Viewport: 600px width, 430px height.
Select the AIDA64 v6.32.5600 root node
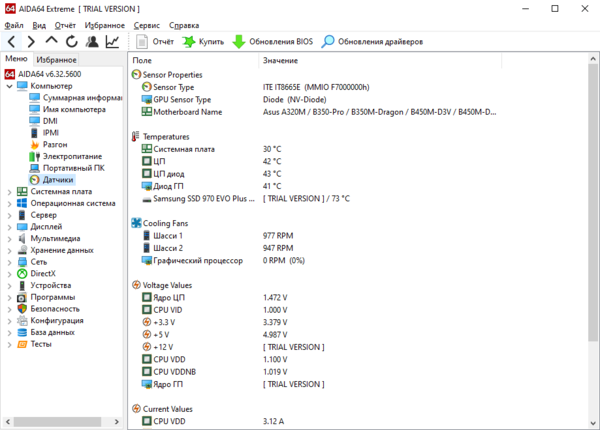(49, 74)
